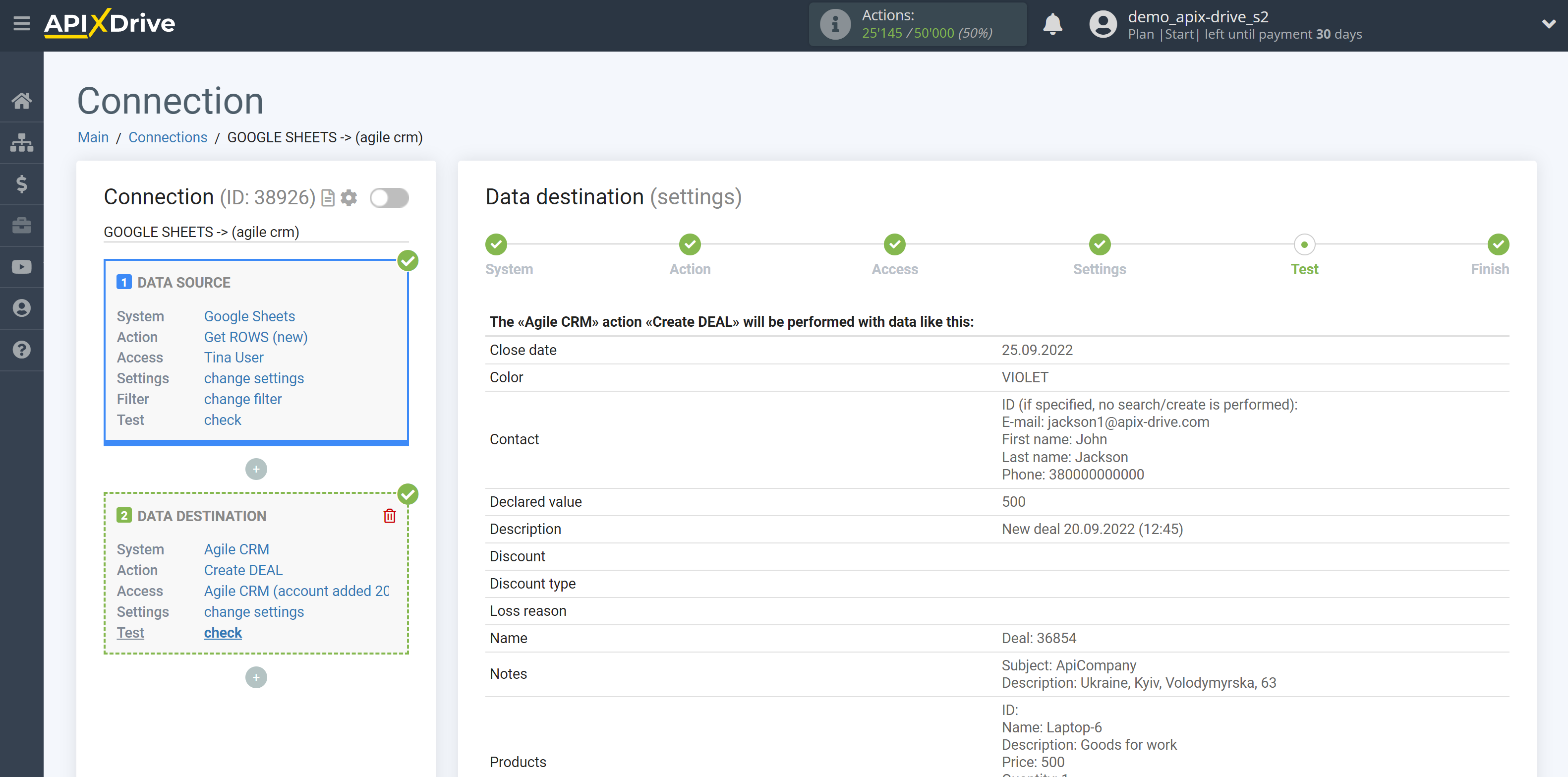Click change settings in Data Source
The image size is (1568, 777).
tap(254, 378)
